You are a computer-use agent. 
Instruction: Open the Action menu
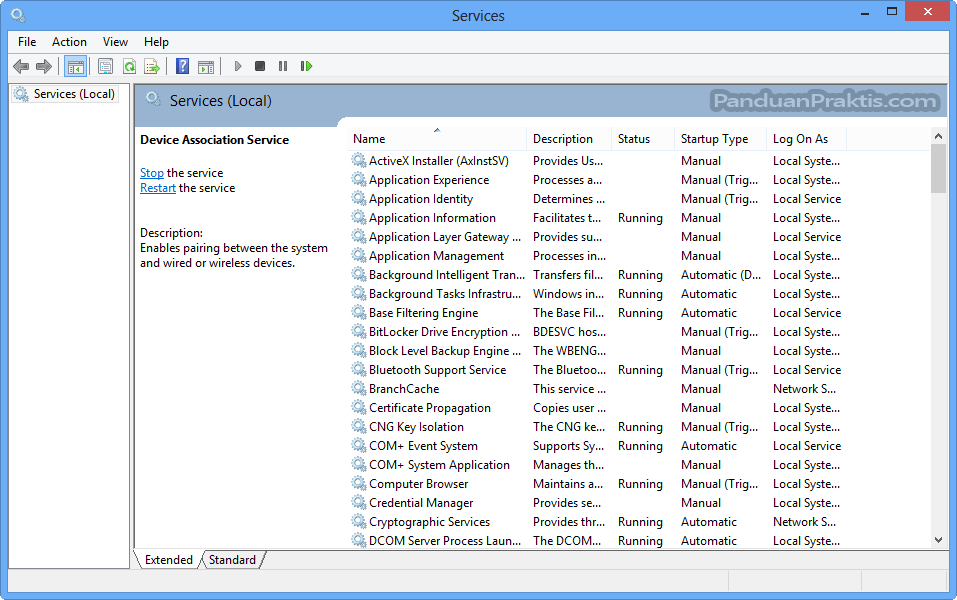pyautogui.click(x=69, y=42)
